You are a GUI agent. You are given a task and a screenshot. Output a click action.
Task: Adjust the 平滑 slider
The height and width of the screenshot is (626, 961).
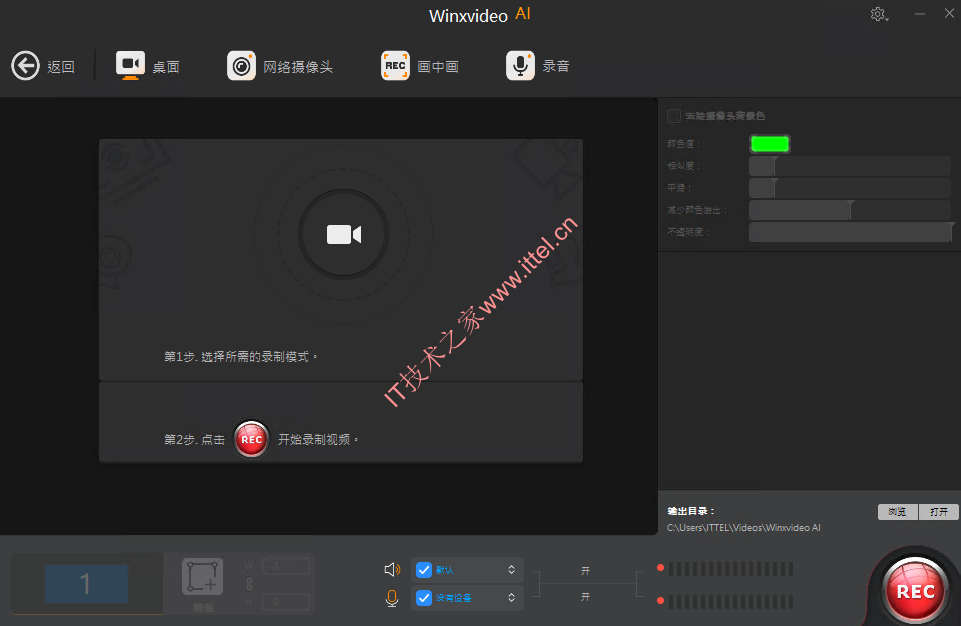tap(850, 188)
